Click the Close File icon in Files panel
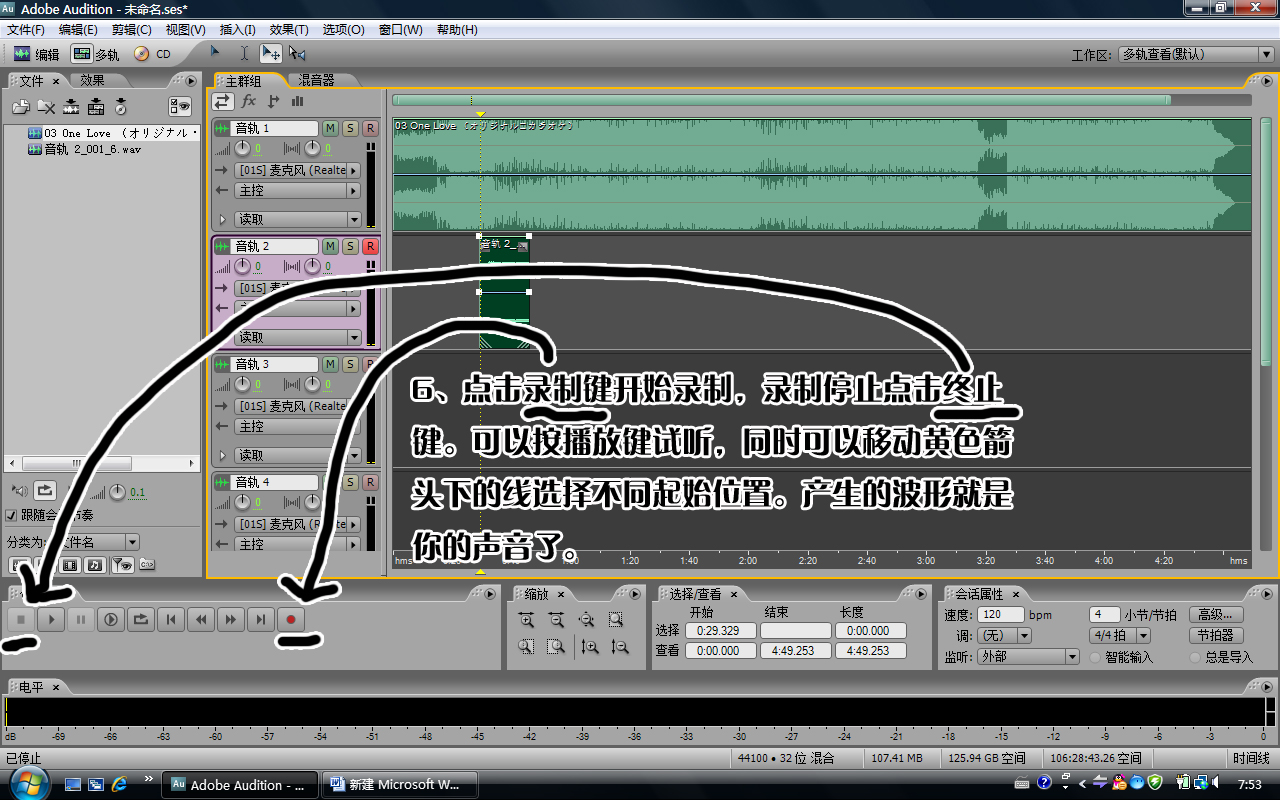This screenshot has height=800, width=1280. [x=46, y=107]
